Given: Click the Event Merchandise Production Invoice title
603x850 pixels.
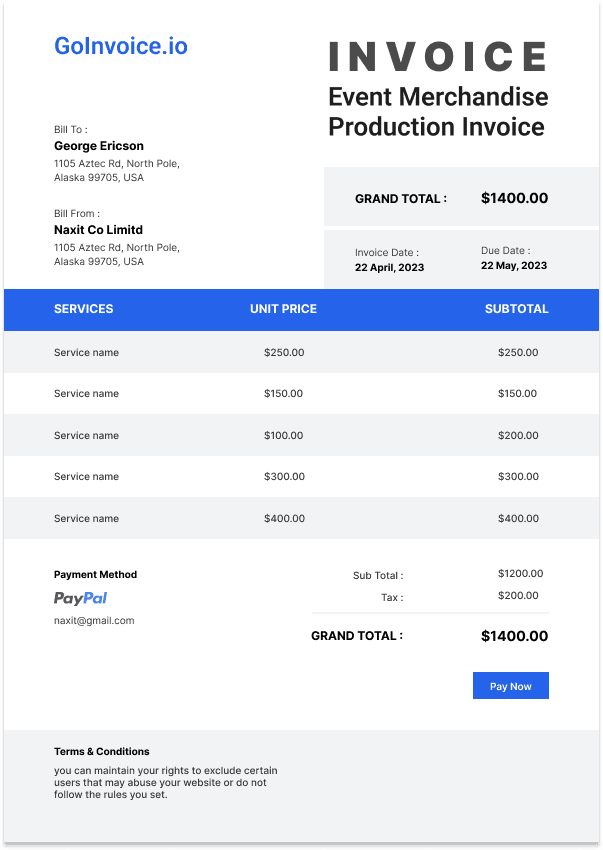Looking at the screenshot, I should pos(438,112).
